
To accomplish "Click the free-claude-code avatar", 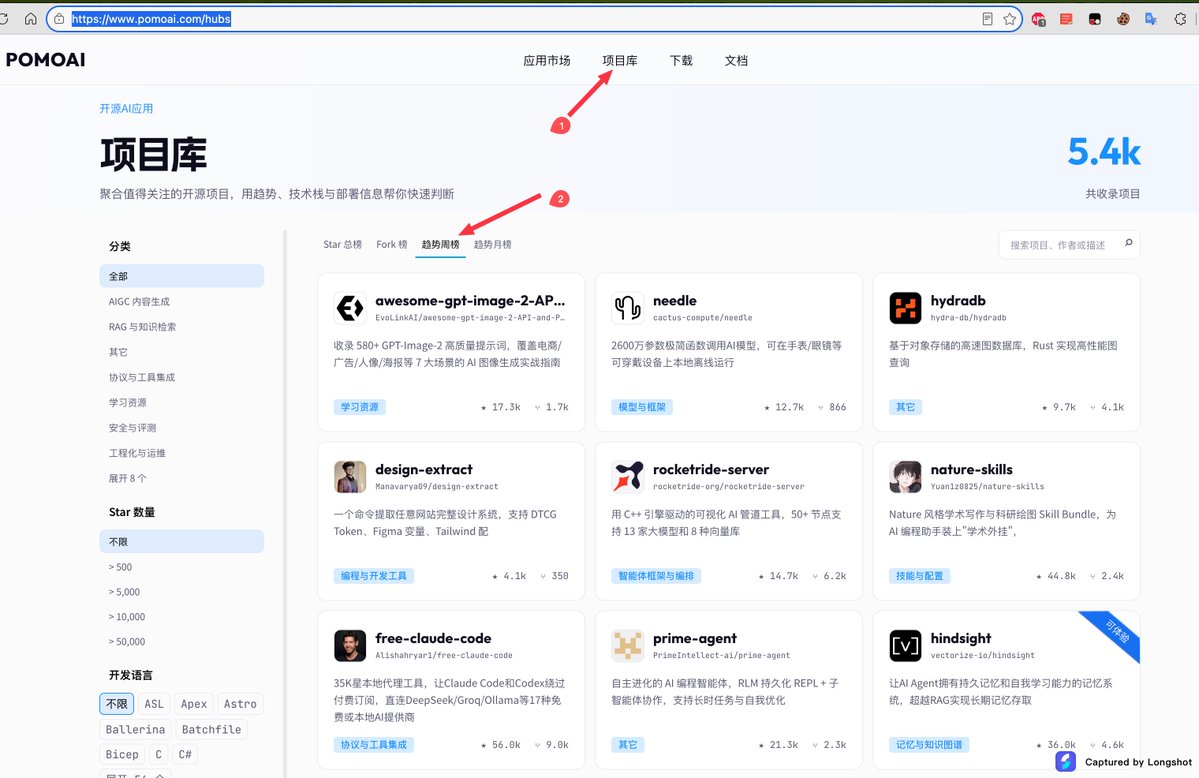I will pyautogui.click(x=350, y=646).
